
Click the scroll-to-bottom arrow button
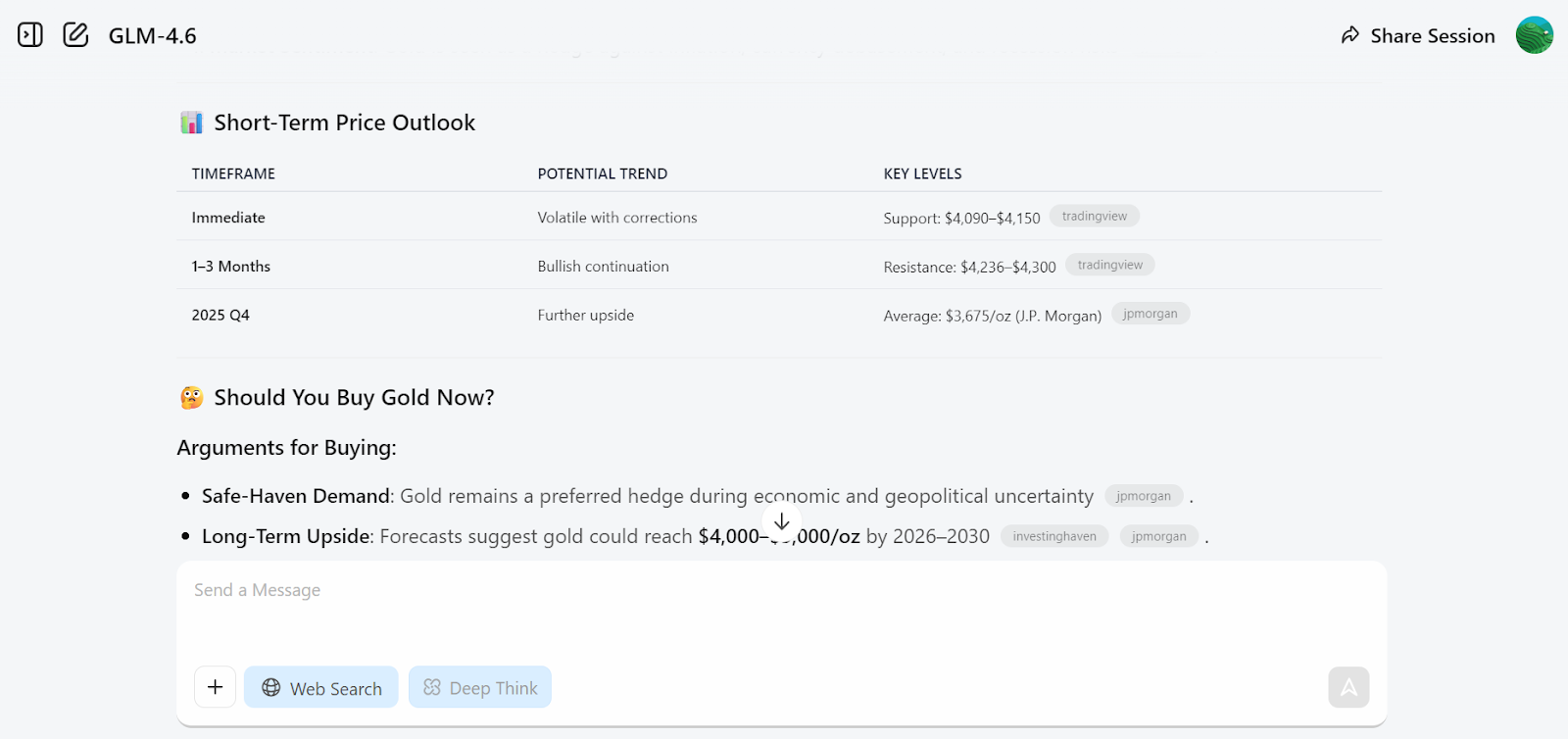click(x=781, y=521)
